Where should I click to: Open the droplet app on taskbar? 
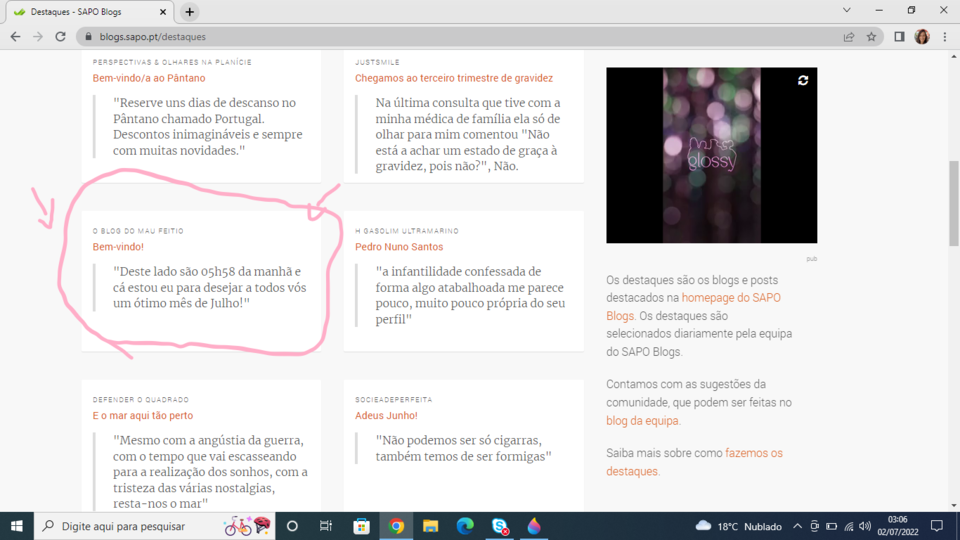[x=534, y=526]
